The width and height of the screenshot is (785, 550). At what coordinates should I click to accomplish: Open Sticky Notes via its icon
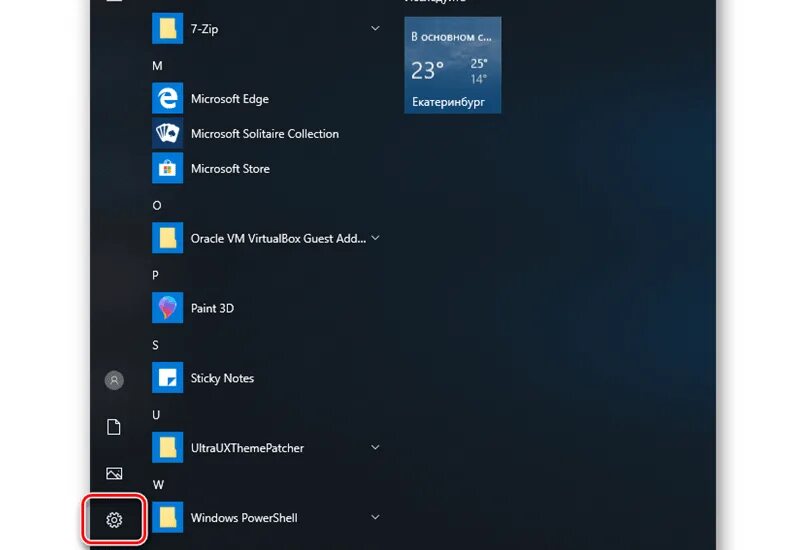pos(167,378)
